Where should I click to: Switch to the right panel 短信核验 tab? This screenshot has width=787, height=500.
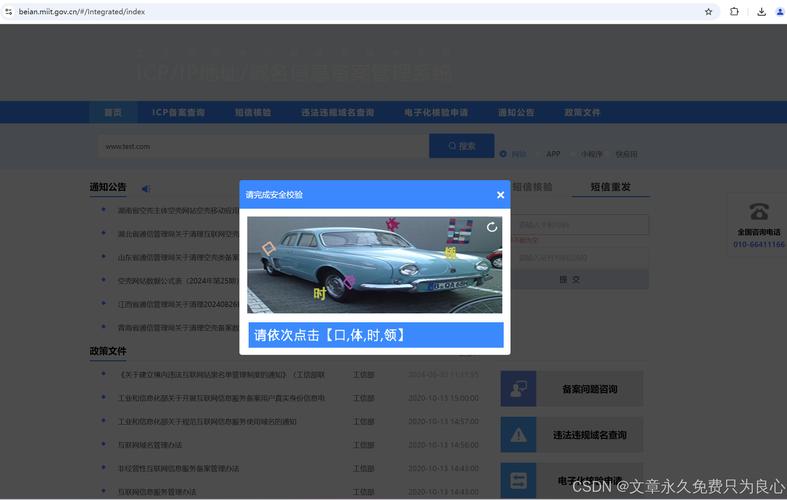point(532,187)
